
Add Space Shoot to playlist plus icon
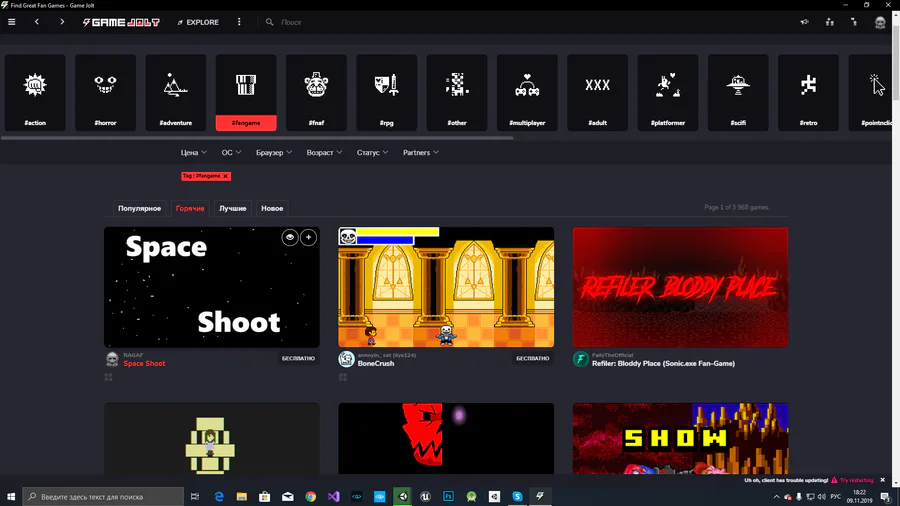click(308, 237)
